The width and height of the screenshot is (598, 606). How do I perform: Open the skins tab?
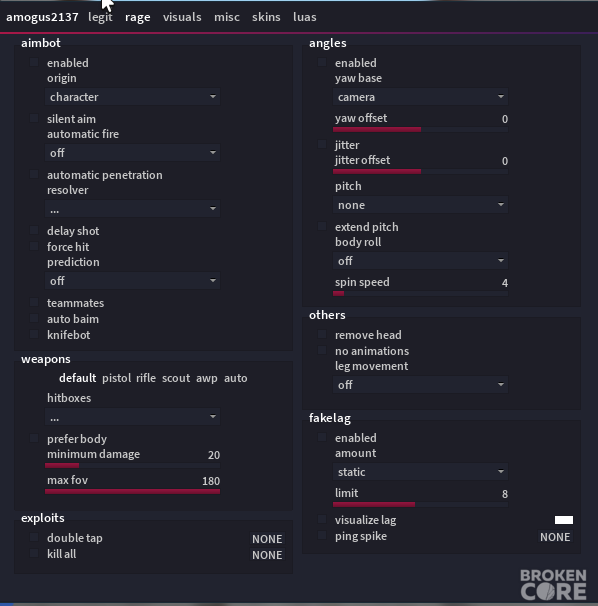pyautogui.click(x=266, y=17)
